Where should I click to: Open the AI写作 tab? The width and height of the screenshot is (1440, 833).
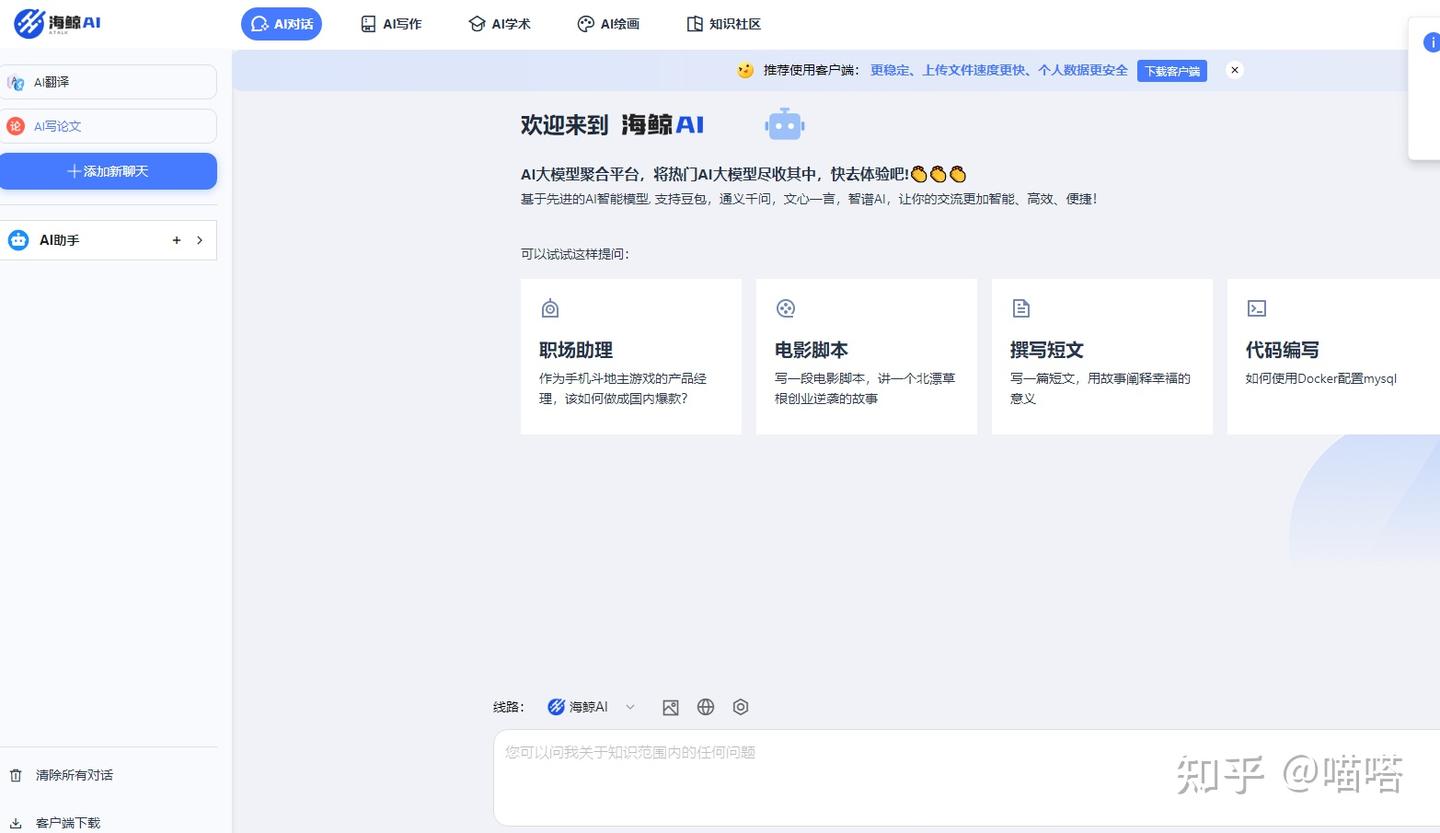(x=391, y=24)
